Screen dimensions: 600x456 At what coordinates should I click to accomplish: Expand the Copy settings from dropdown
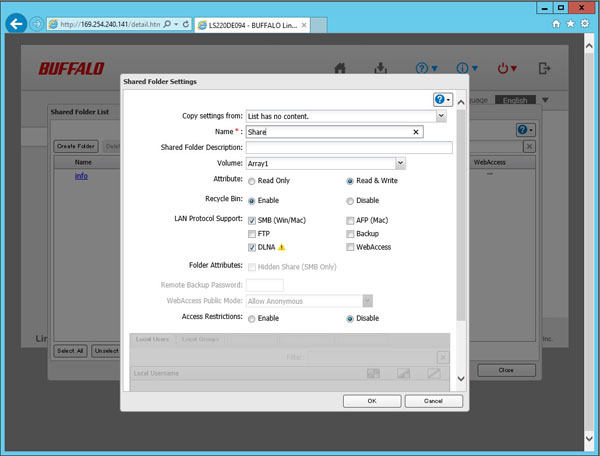441,116
